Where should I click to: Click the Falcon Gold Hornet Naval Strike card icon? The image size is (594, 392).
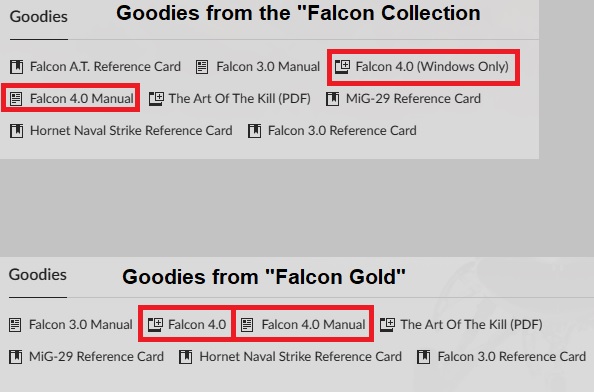(186, 357)
